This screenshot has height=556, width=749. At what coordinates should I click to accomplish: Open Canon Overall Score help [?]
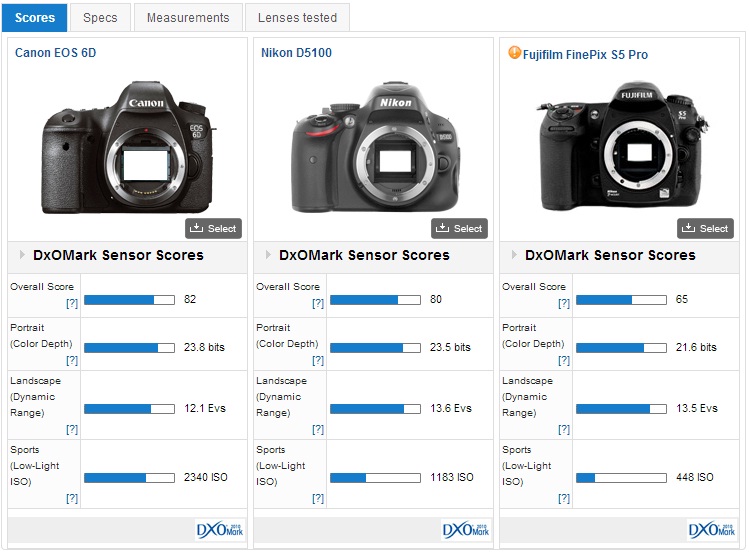[72, 303]
